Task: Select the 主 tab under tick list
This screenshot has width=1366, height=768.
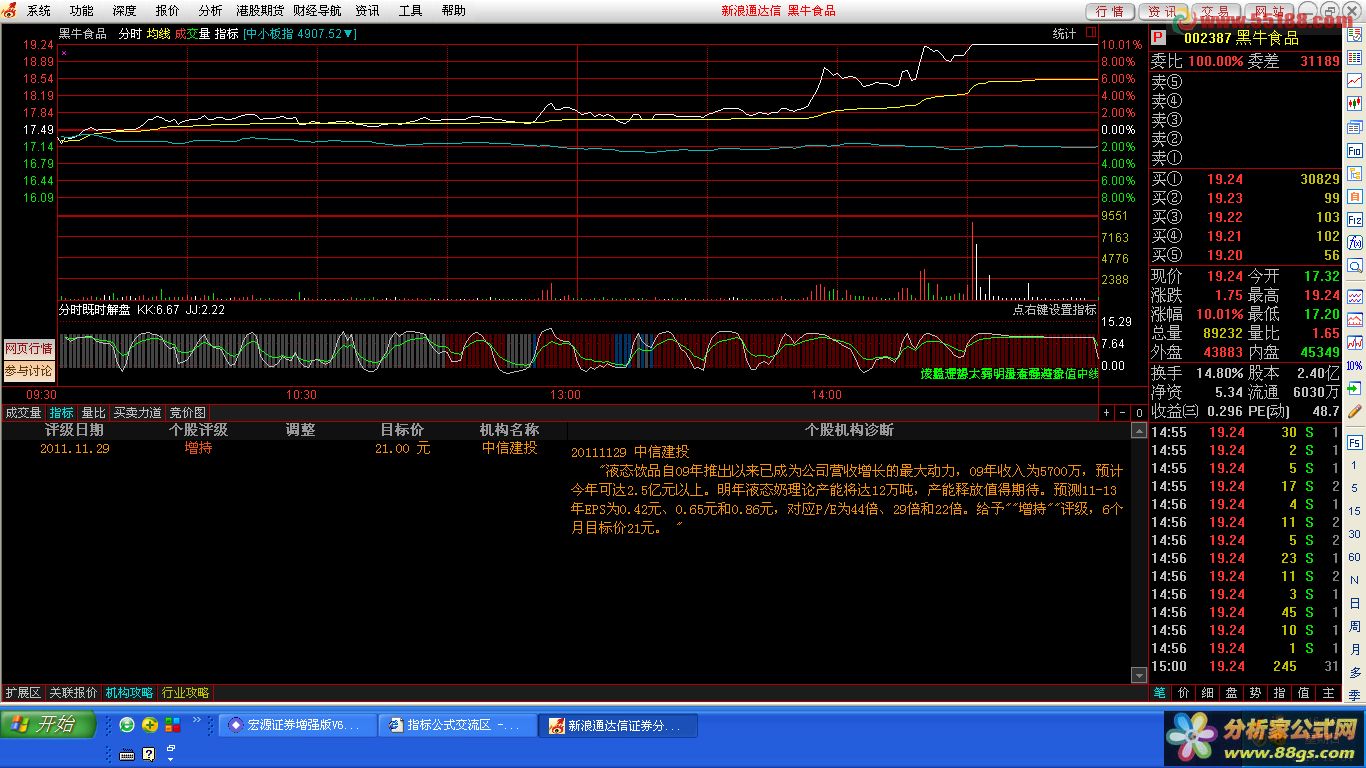Action: [1328, 693]
